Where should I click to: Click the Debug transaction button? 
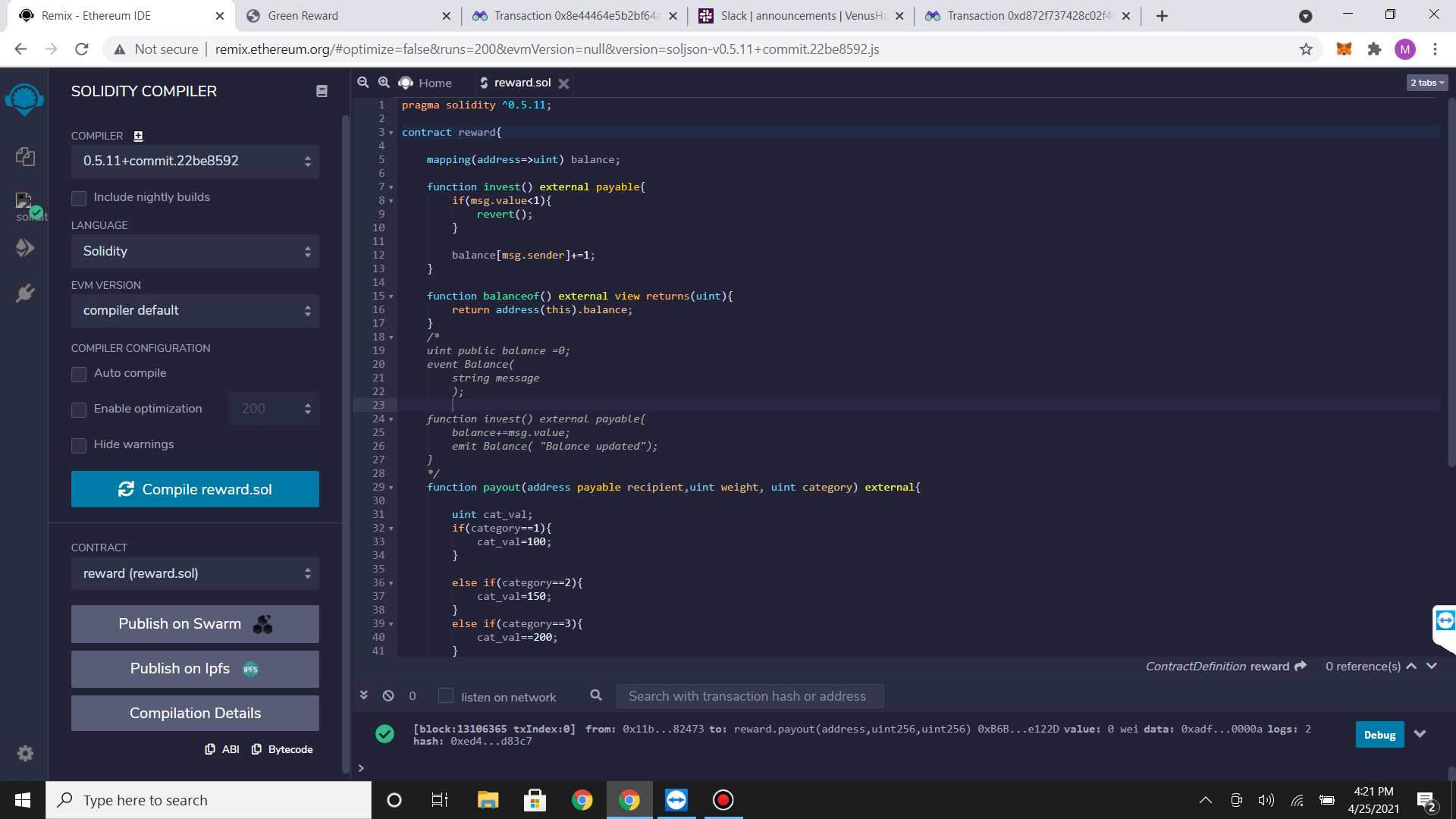[x=1379, y=734]
